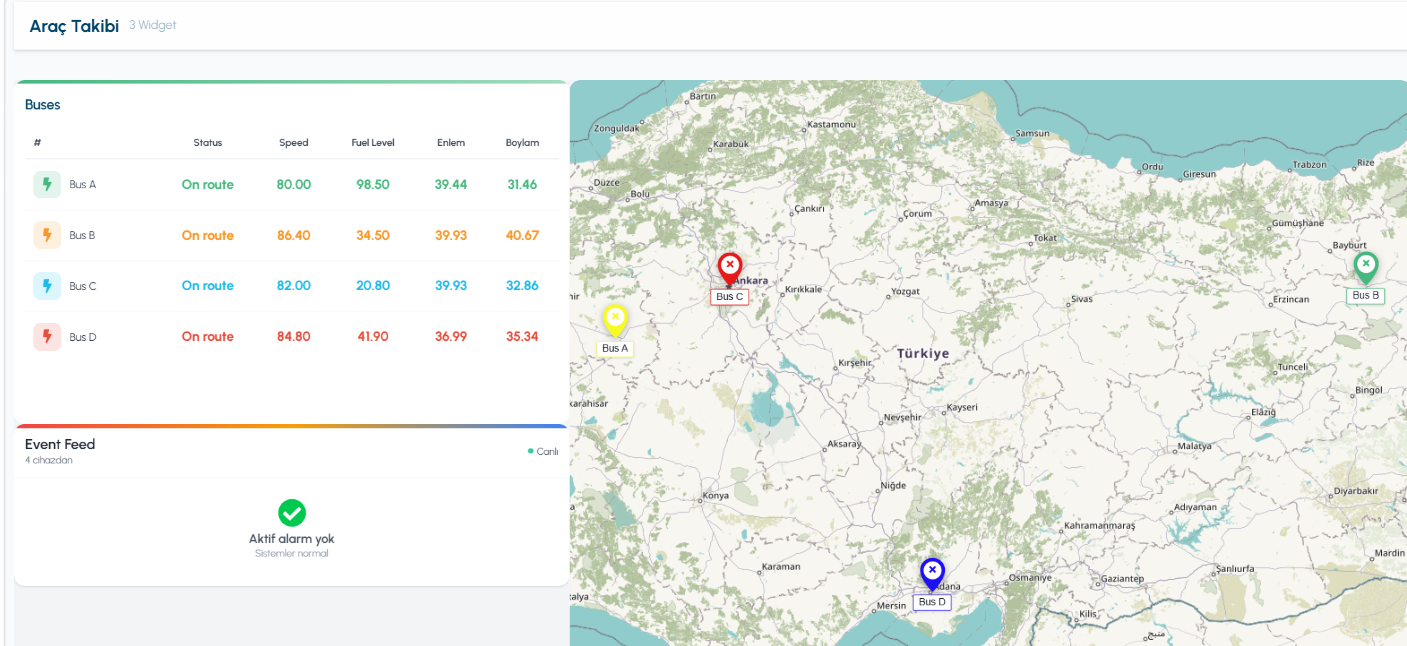Click Bus D's 'On route' status
1407x646 pixels.
[208, 337]
